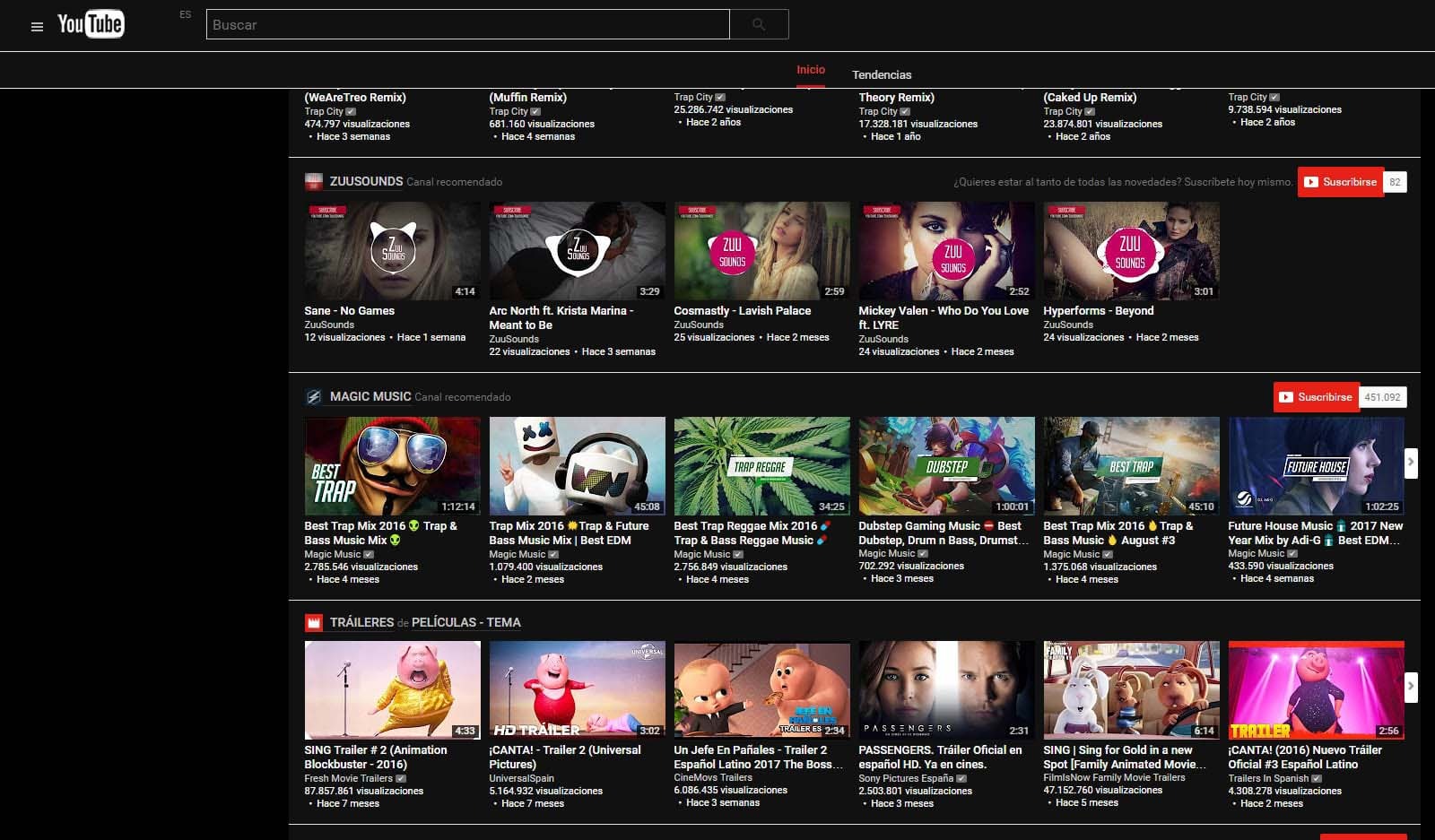Click the Magic Music subscriber count 451.092
Viewport: 1435px width, 840px height.
click(1382, 397)
